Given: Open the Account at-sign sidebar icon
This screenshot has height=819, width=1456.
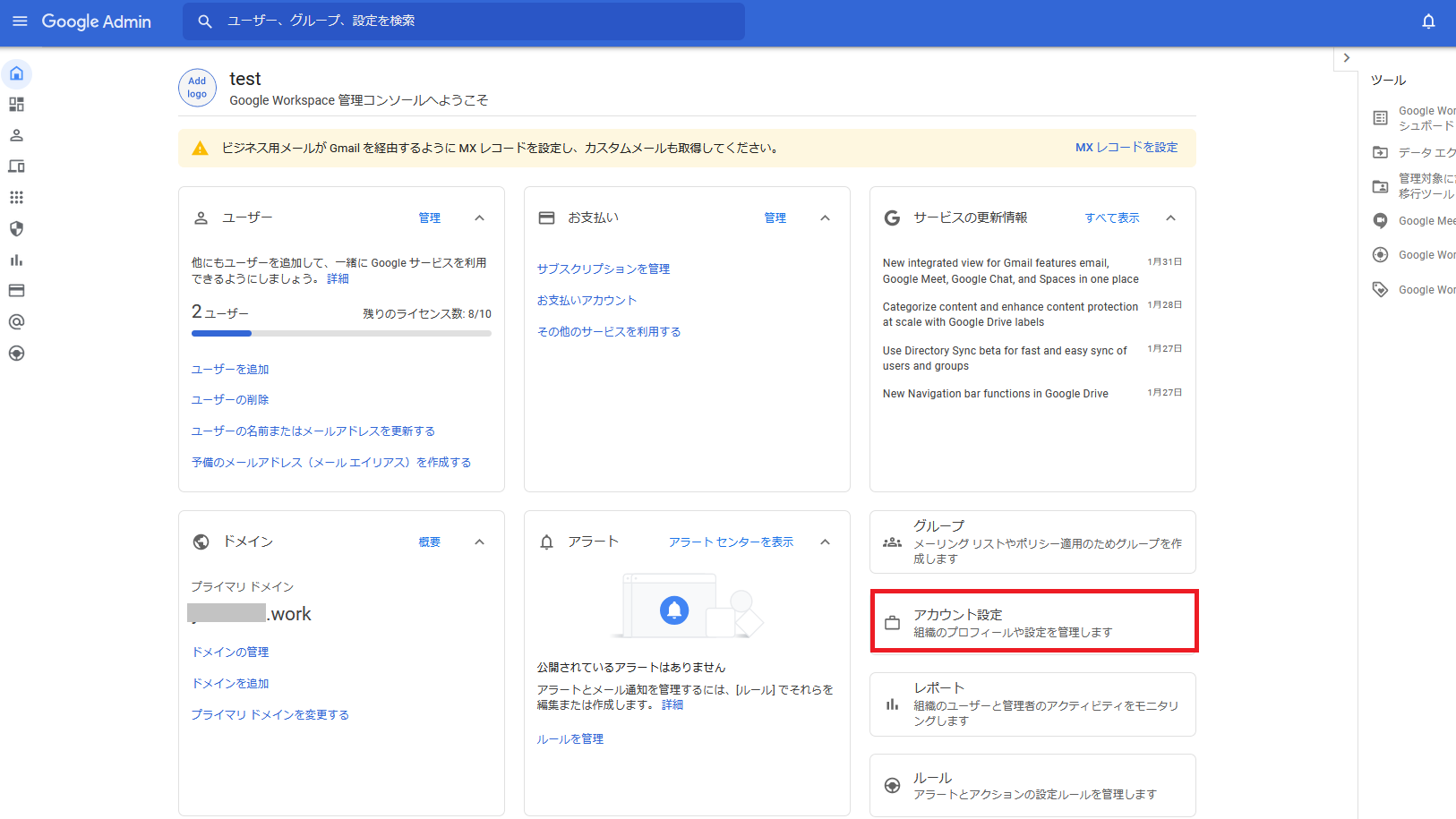Looking at the screenshot, I should click(x=16, y=322).
